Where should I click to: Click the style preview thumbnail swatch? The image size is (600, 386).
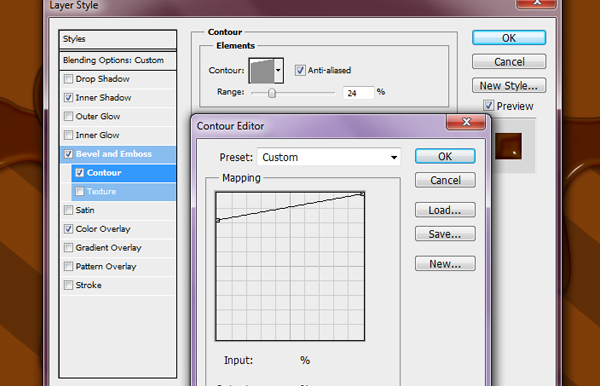(x=508, y=146)
